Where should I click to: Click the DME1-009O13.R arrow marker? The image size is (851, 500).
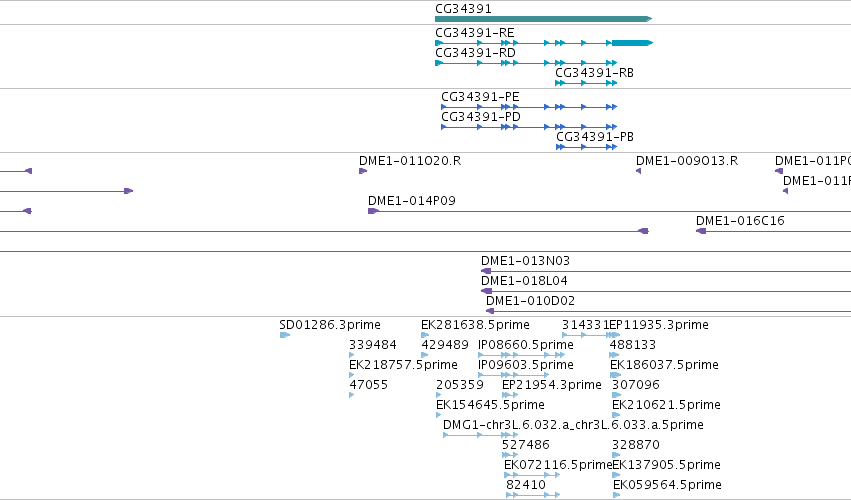pyautogui.click(x=638, y=171)
